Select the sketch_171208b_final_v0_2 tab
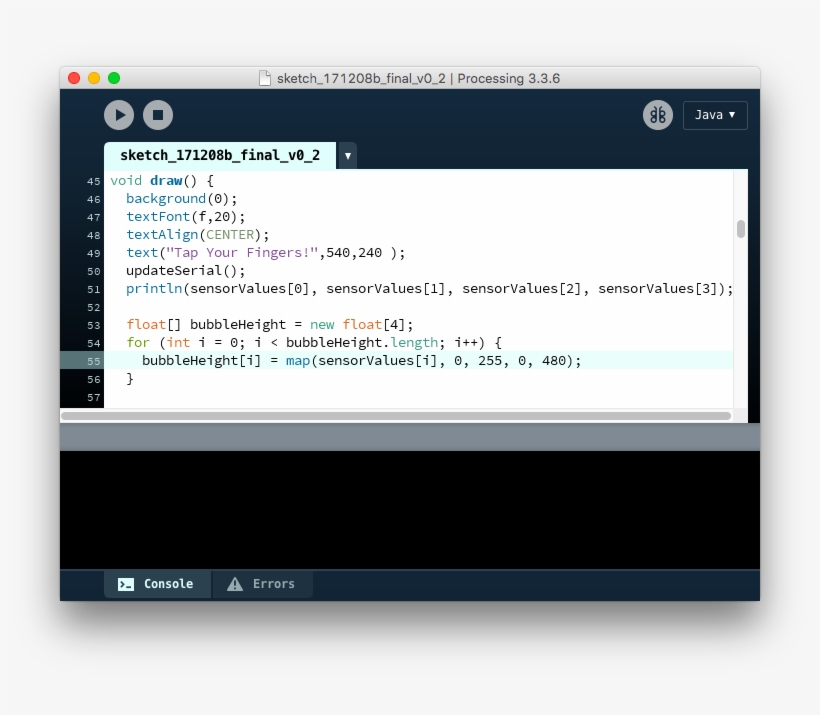Viewport: 820px width, 715px height. [x=222, y=155]
